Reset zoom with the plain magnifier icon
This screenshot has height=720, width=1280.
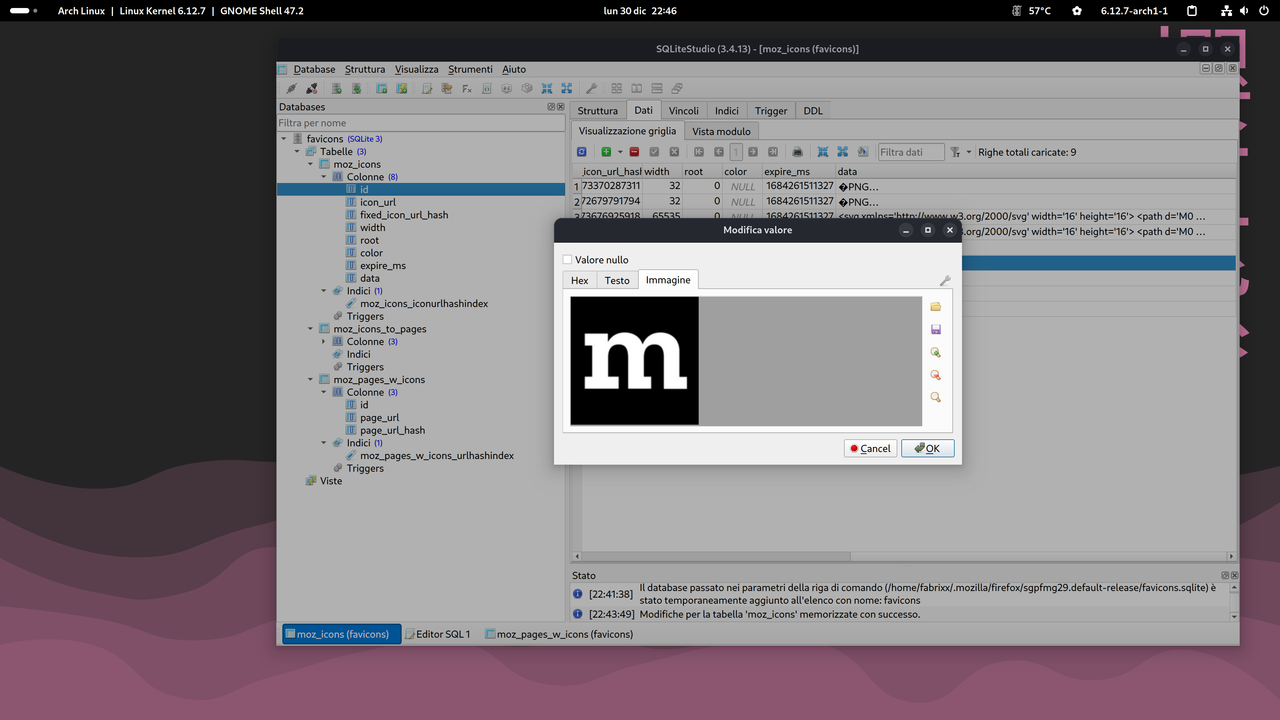coord(935,397)
